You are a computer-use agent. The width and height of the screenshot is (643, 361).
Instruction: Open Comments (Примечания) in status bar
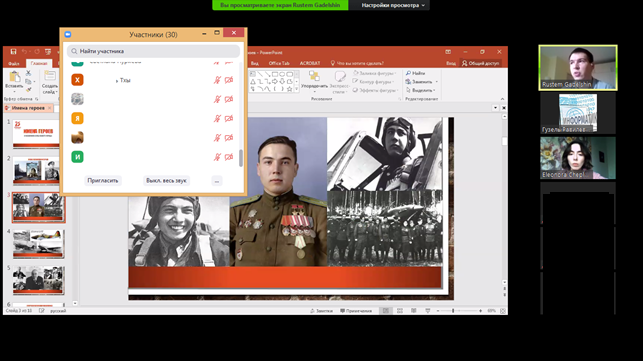pyautogui.click(x=356, y=311)
